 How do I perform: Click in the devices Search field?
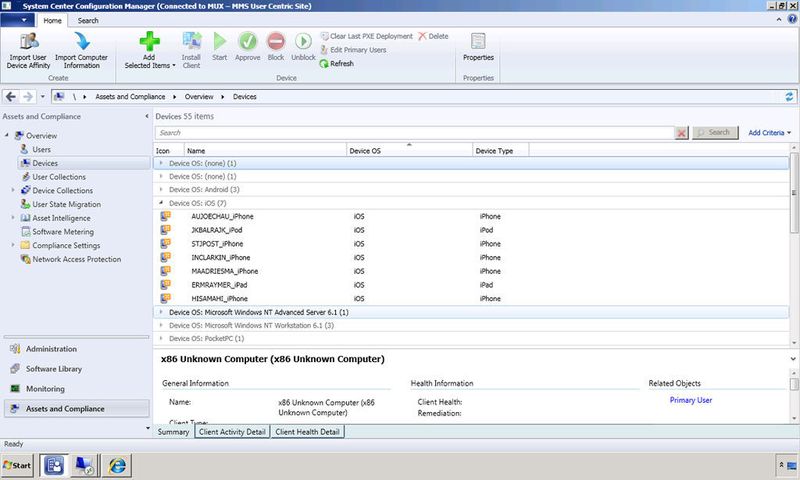pyautogui.click(x=414, y=133)
